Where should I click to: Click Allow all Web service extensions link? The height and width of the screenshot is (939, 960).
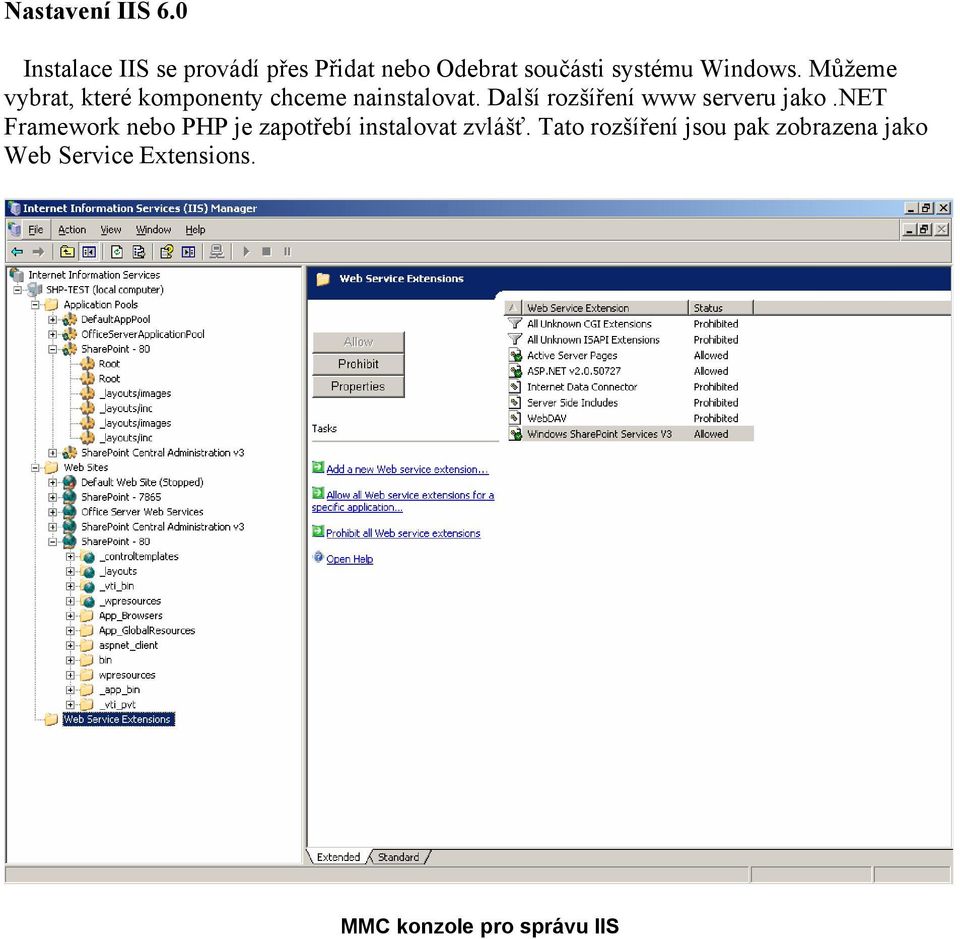(x=403, y=501)
